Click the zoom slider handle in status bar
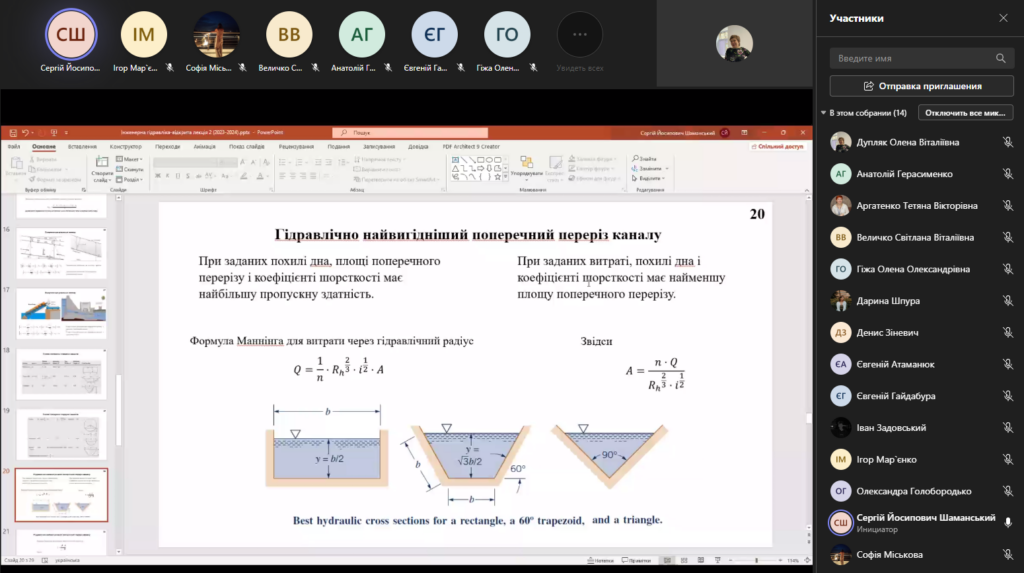This screenshot has width=1024, height=573. [x=756, y=560]
